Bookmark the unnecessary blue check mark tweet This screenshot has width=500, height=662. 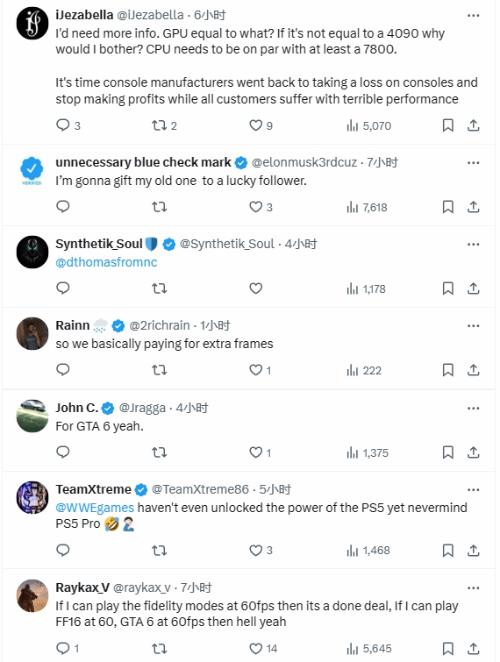[448, 207]
